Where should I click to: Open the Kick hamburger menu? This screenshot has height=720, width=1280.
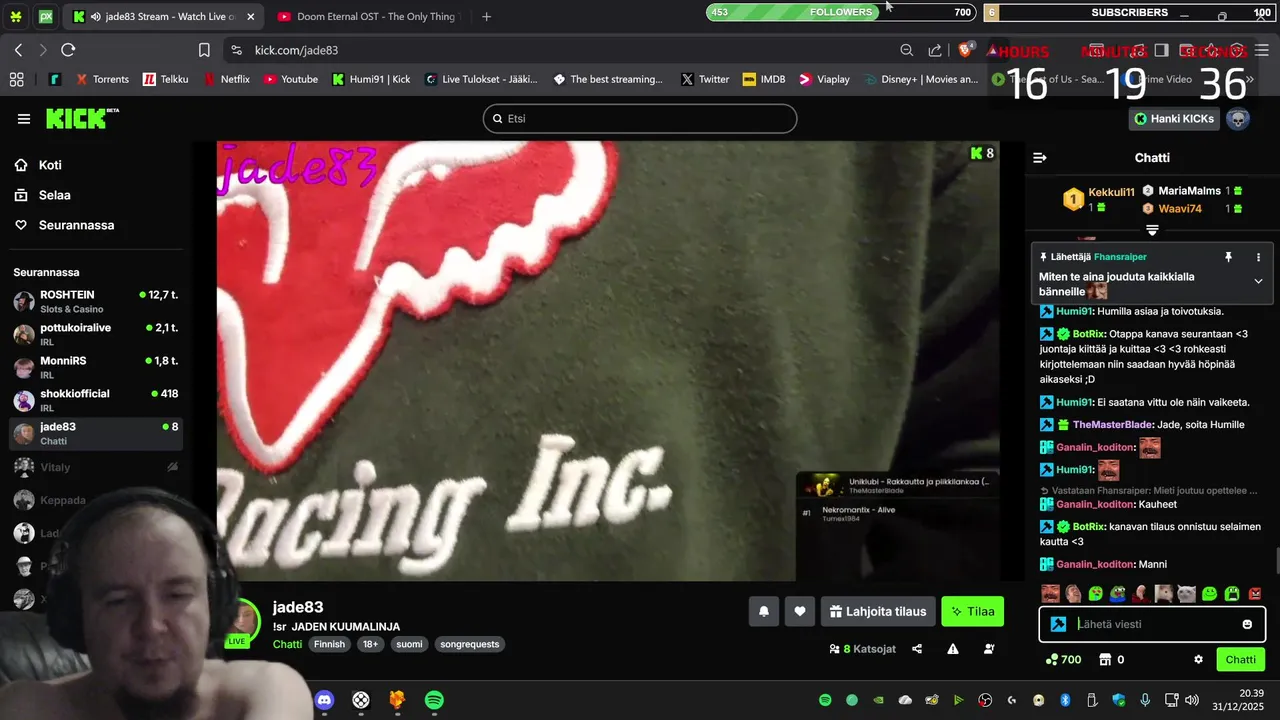pyautogui.click(x=24, y=119)
